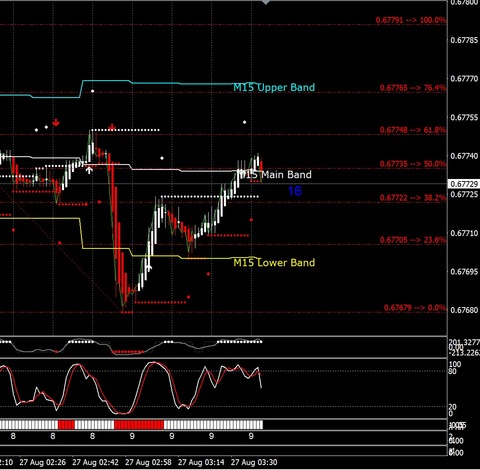
Task: Select the 0.67765 76.4% Fibonacci label
Action: tap(413, 88)
